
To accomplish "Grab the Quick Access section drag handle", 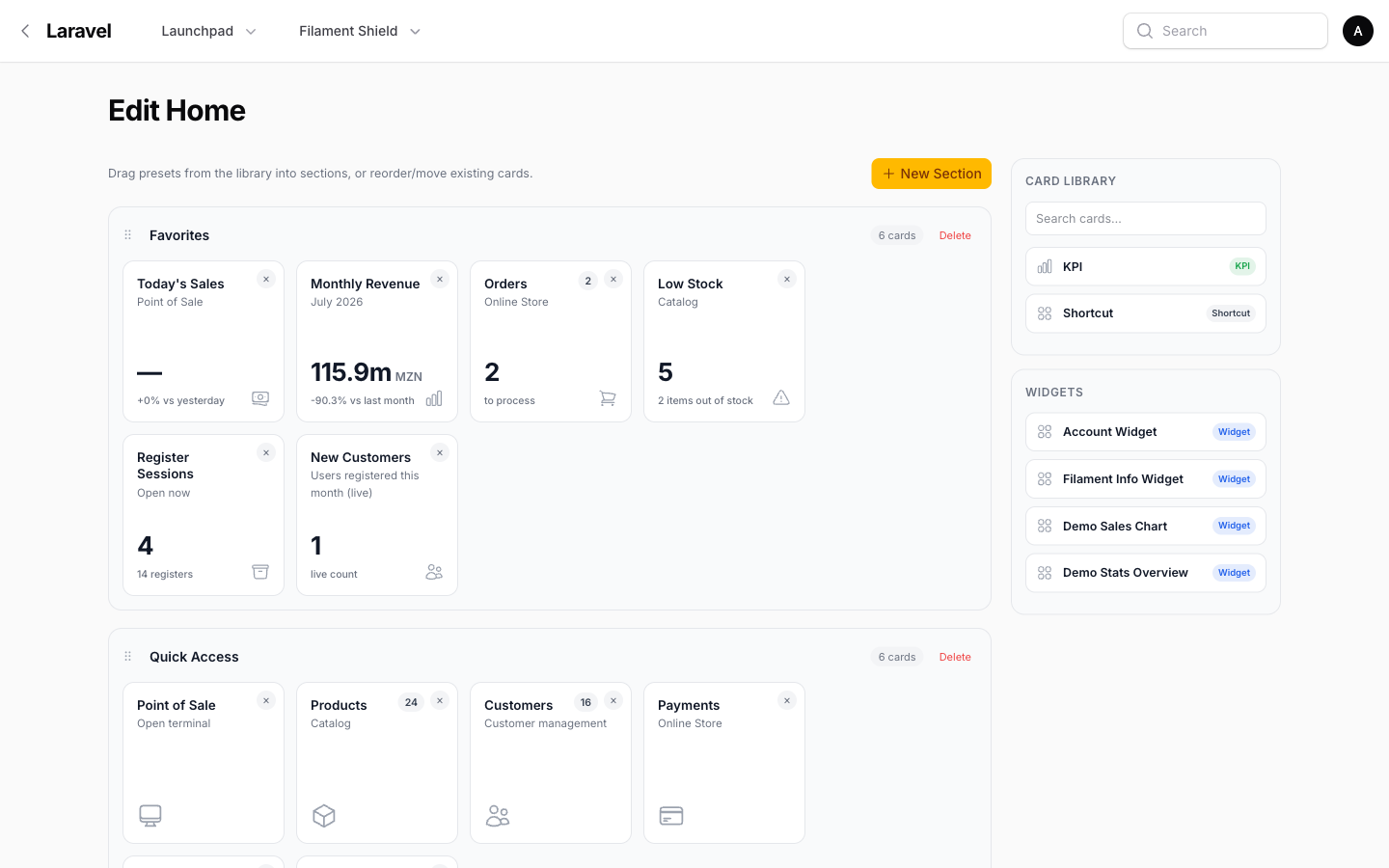I will click(x=127, y=657).
